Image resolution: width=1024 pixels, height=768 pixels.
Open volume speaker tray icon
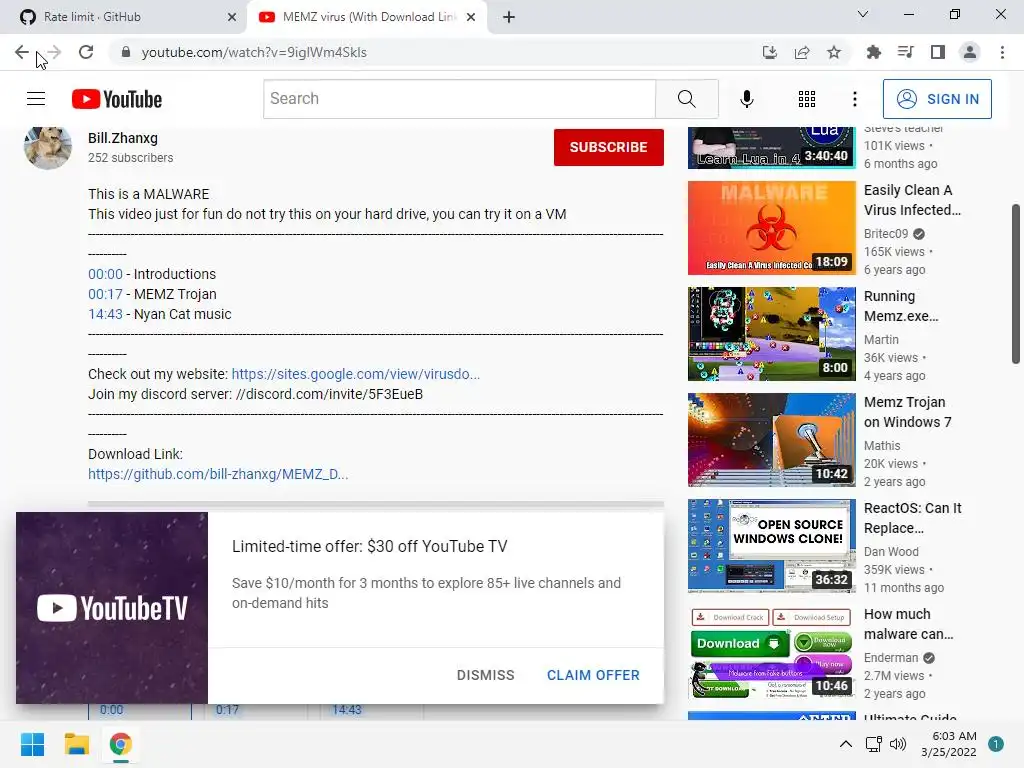point(899,744)
